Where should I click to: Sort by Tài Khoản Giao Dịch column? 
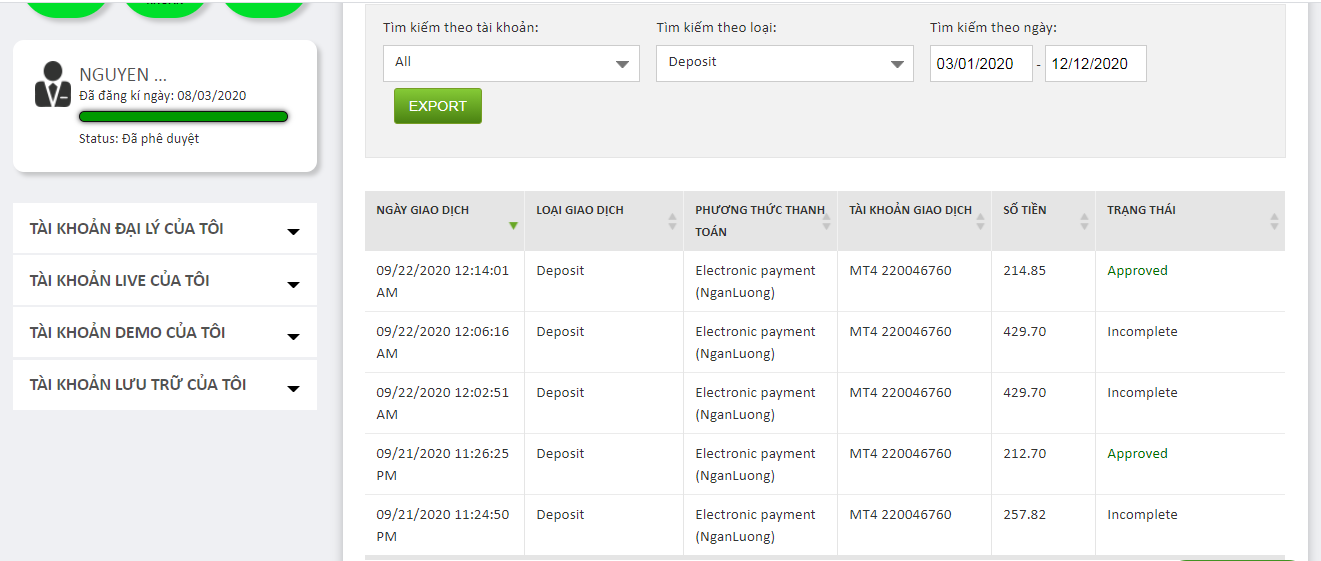point(980,221)
